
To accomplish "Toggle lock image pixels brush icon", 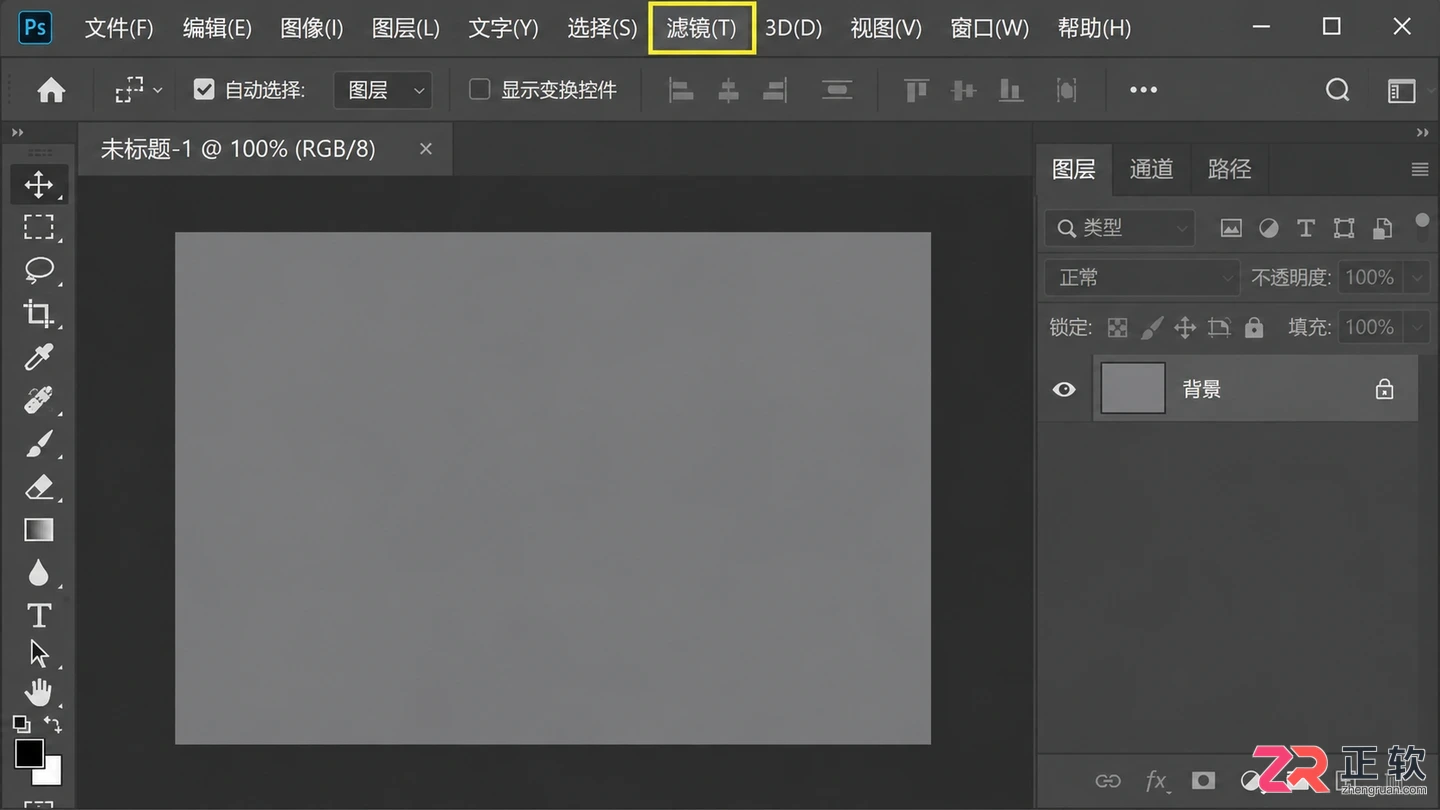I will click(x=1152, y=327).
